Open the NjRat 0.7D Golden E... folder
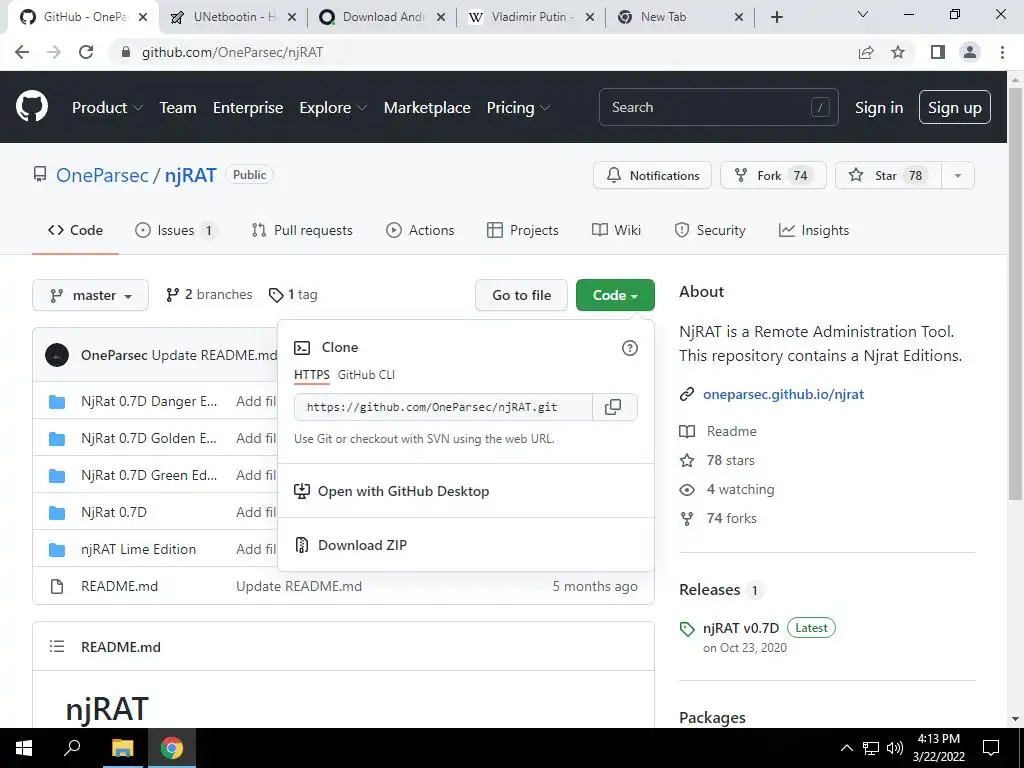Viewport: 1024px width, 768px height. 148,438
